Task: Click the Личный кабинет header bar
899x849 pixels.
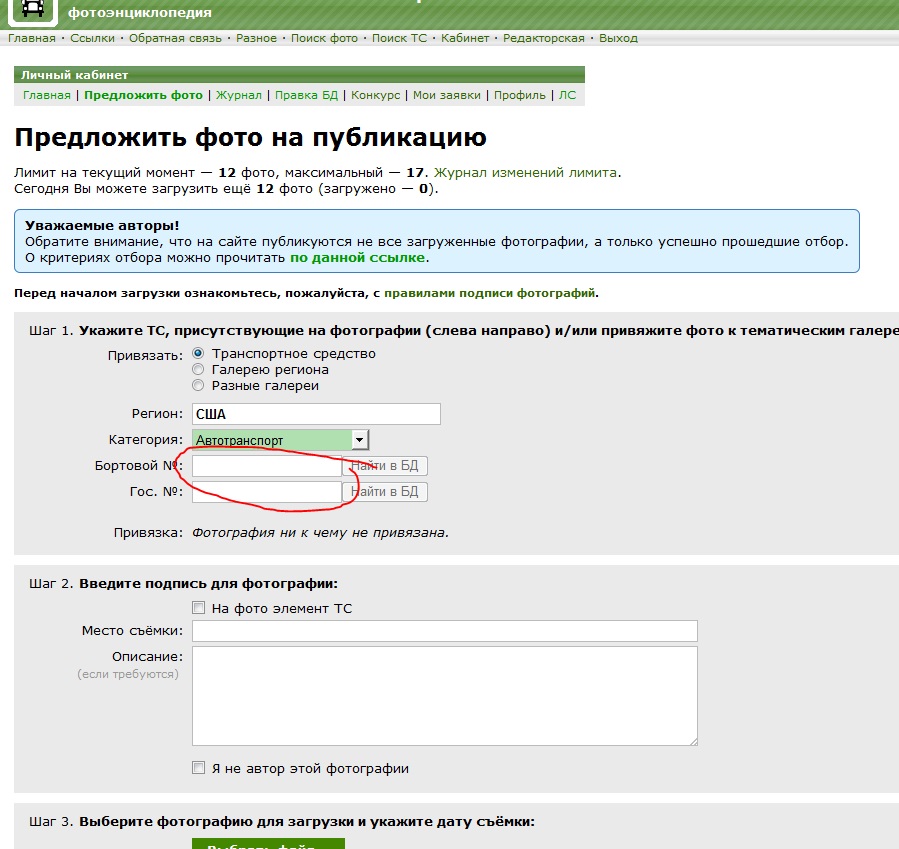Action: coord(299,75)
